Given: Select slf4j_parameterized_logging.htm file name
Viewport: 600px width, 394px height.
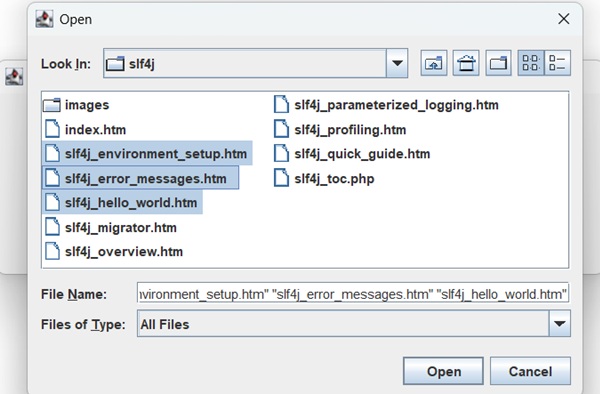Looking at the screenshot, I should [396, 105].
